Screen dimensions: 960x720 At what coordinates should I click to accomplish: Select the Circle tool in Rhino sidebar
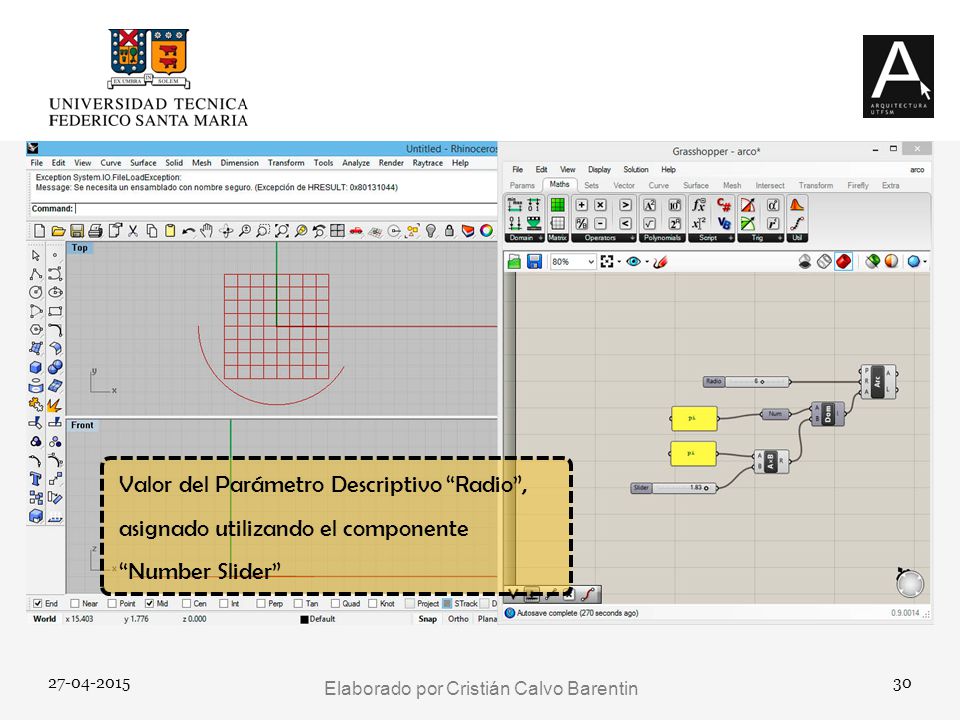pos(36,293)
